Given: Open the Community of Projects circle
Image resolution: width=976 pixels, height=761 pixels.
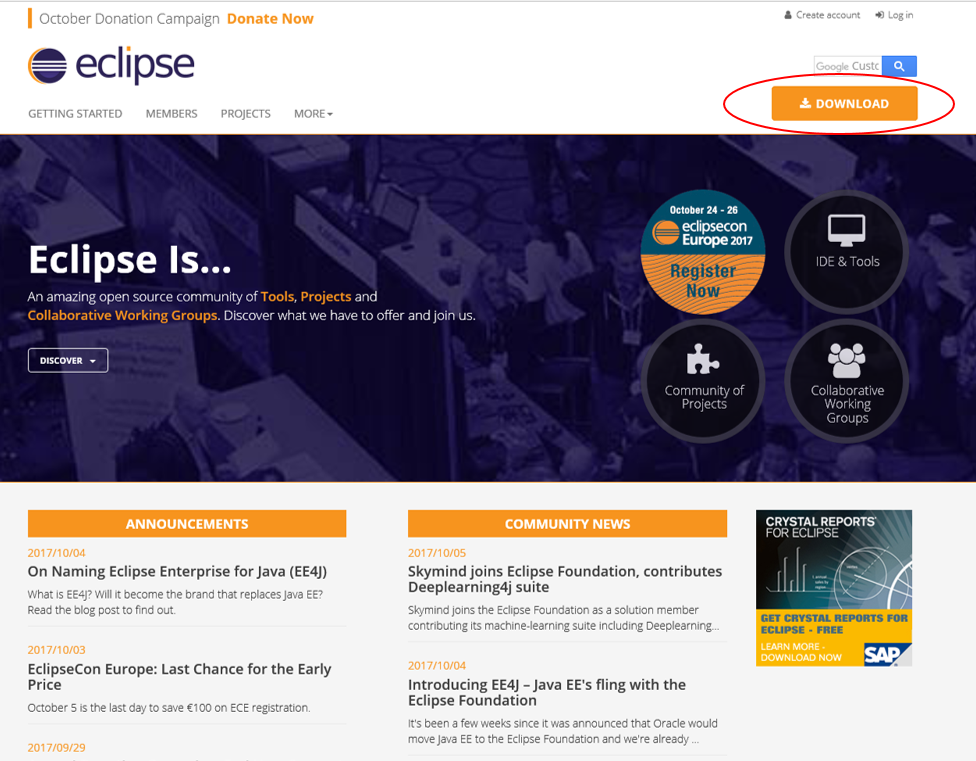Looking at the screenshot, I should (x=703, y=381).
